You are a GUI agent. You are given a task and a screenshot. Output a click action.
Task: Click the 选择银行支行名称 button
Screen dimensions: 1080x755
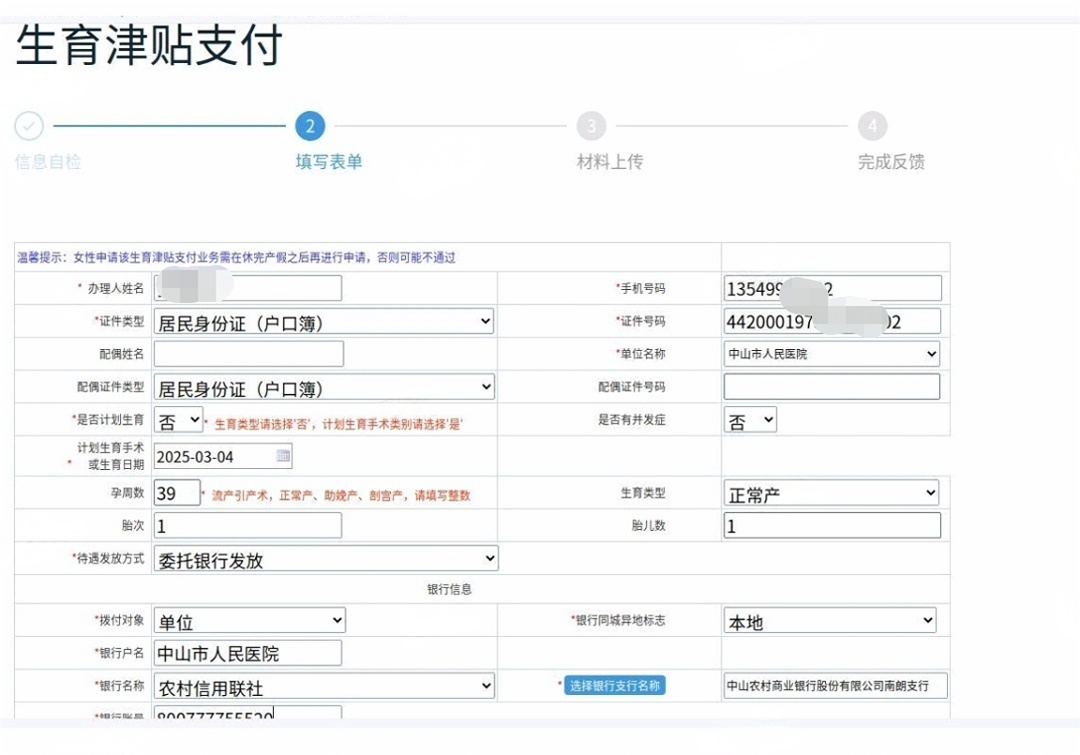[x=616, y=684]
